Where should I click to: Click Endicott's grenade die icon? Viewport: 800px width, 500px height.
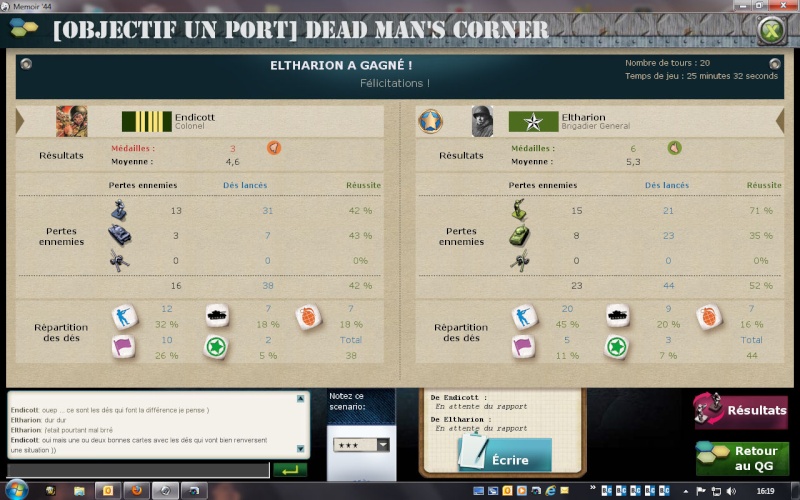click(308, 316)
